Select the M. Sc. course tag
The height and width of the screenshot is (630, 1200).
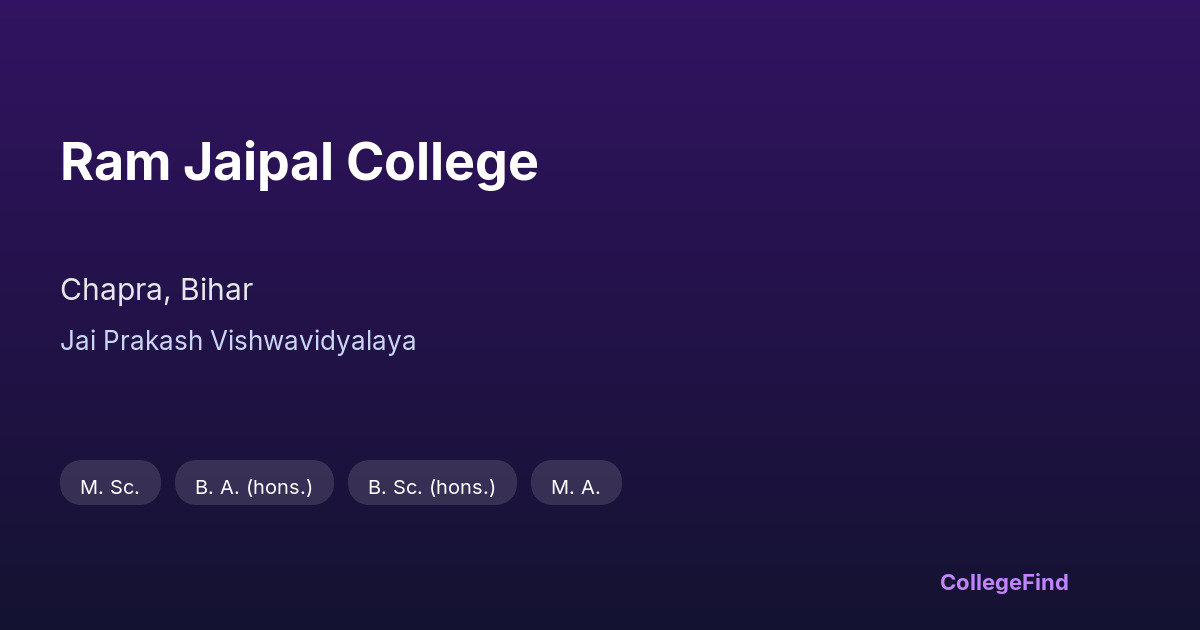pyautogui.click(x=110, y=487)
